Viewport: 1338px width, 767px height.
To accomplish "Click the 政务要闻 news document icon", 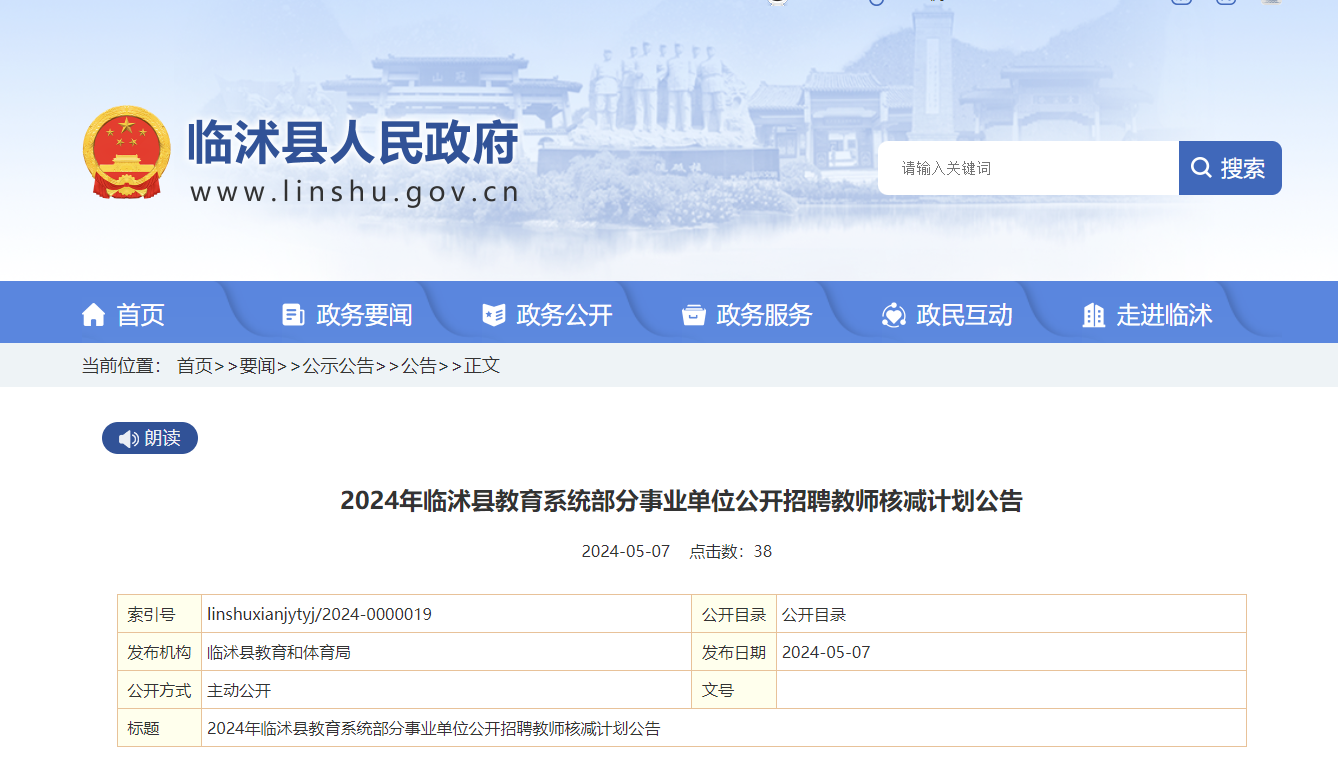I will (x=293, y=315).
